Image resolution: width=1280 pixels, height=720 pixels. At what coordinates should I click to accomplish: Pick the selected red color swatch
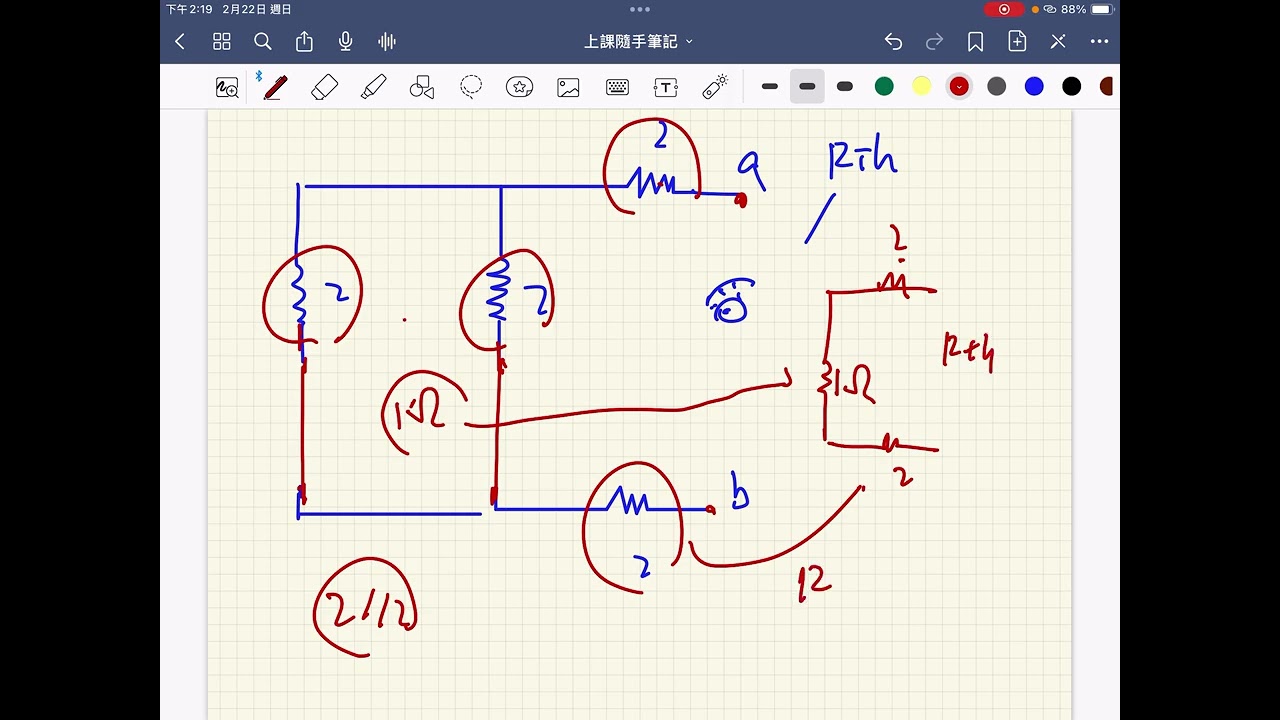pos(959,87)
